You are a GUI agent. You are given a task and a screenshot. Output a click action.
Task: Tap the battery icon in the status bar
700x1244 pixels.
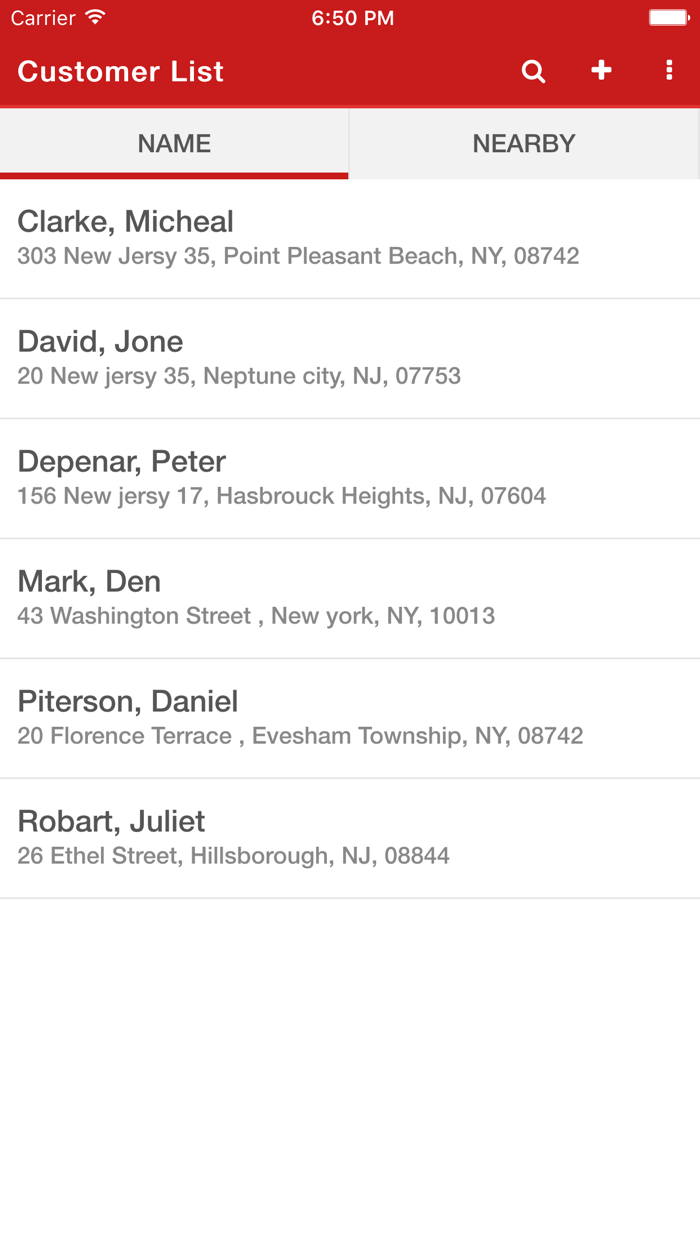tap(668, 16)
